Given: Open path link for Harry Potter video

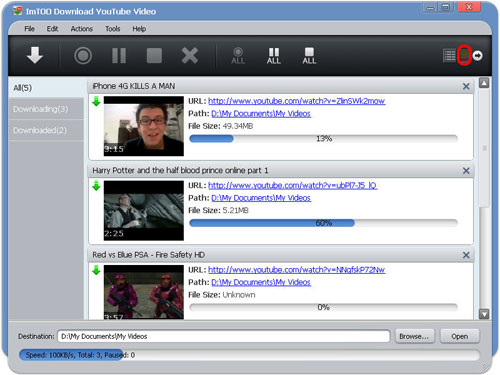Looking at the screenshot, I should coord(261,198).
